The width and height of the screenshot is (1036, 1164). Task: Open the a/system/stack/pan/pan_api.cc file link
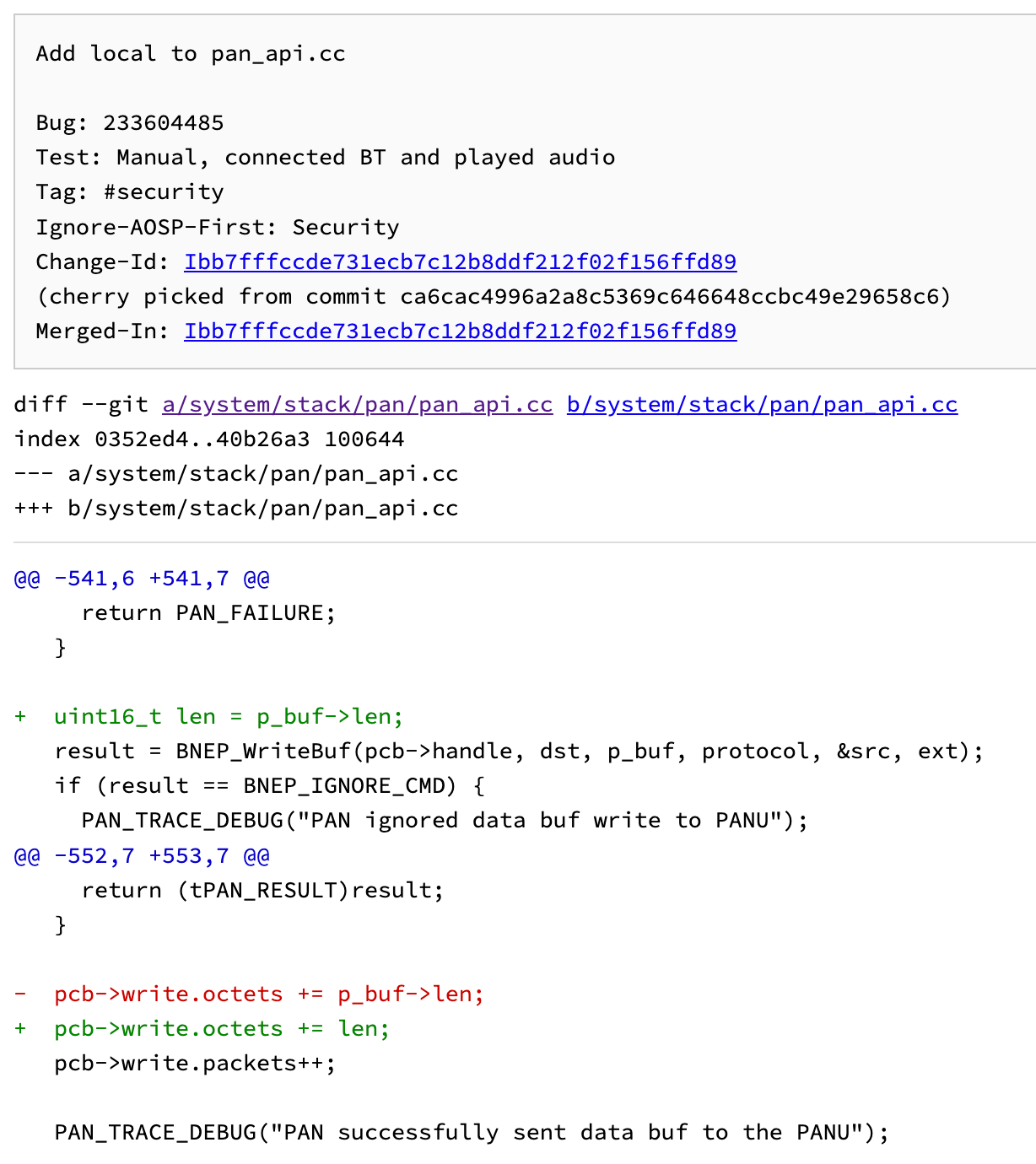(x=357, y=404)
